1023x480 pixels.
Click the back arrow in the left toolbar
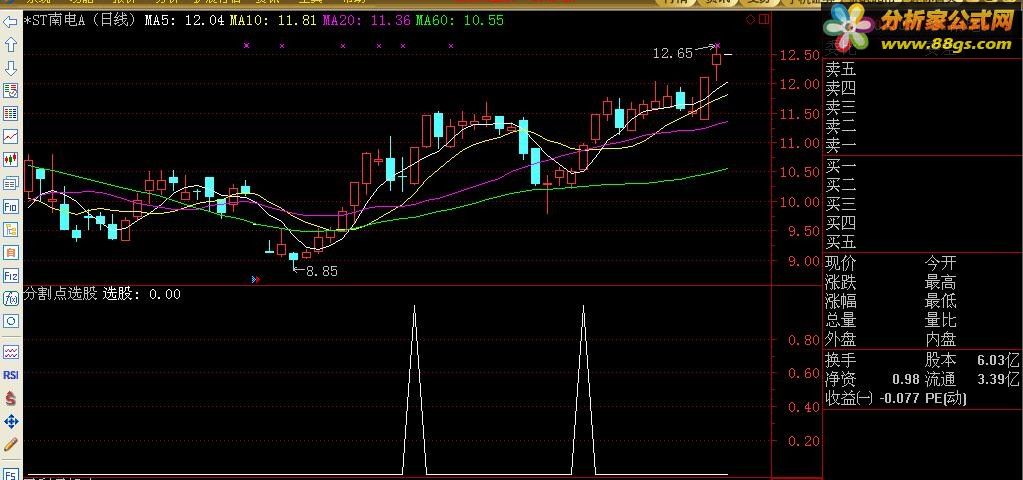point(10,22)
